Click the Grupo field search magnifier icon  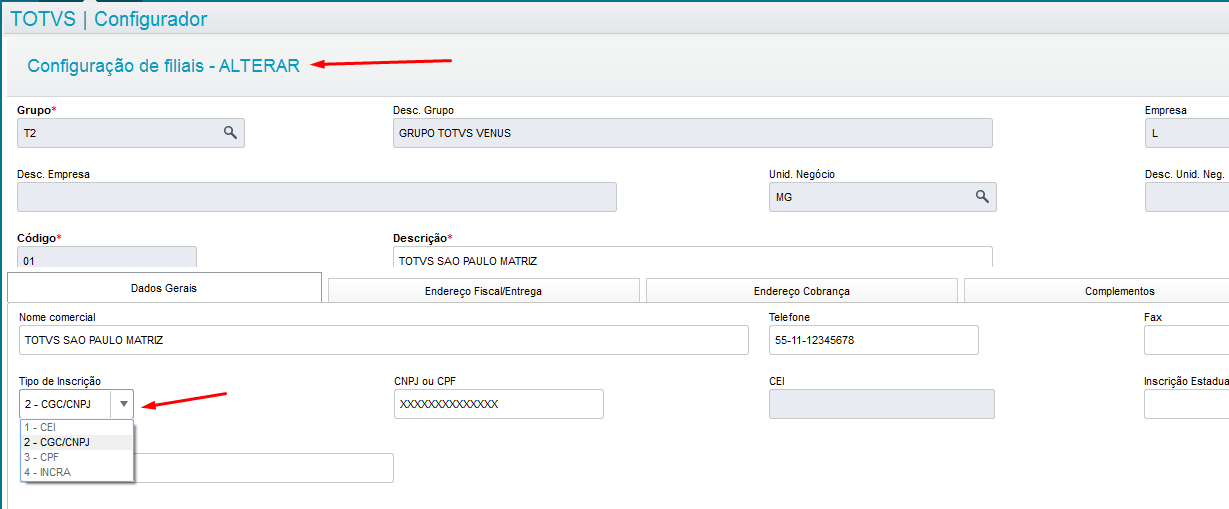[x=230, y=132]
